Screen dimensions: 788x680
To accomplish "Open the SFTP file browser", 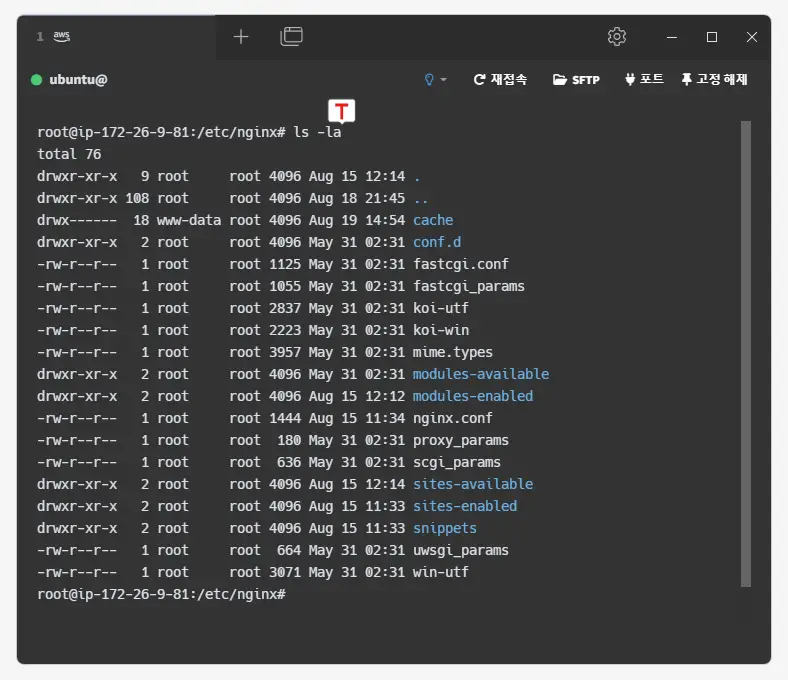I will (x=576, y=80).
